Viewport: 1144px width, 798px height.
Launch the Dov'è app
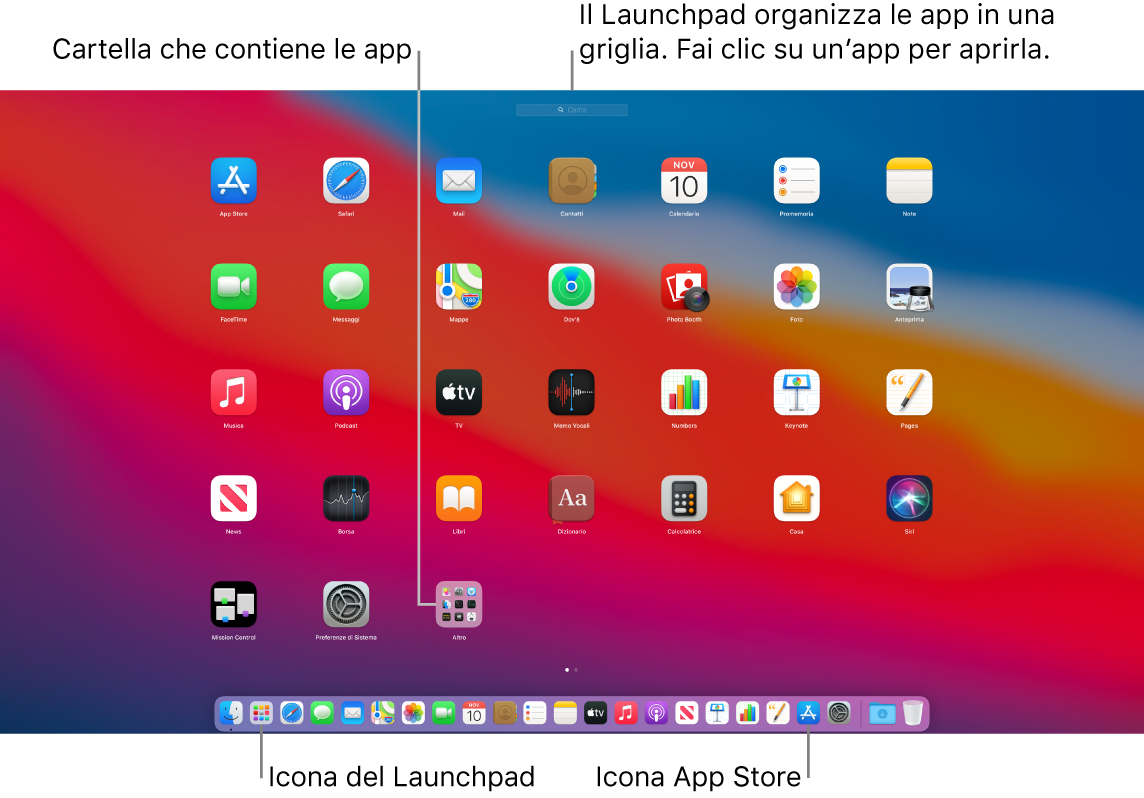[x=571, y=287]
